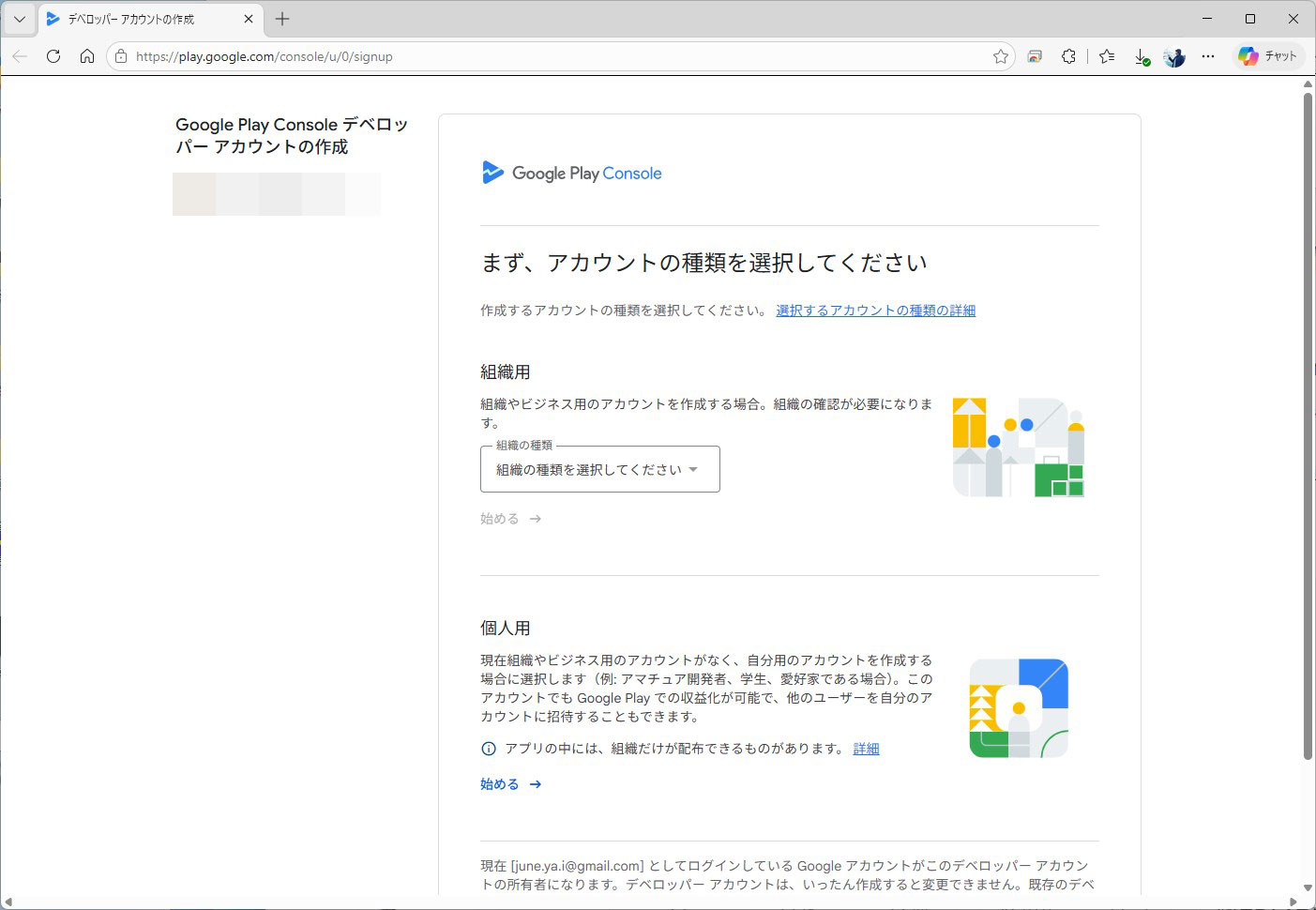Reload the page with refresh icon
The image size is (1316, 910).
(x=53, y=56)
